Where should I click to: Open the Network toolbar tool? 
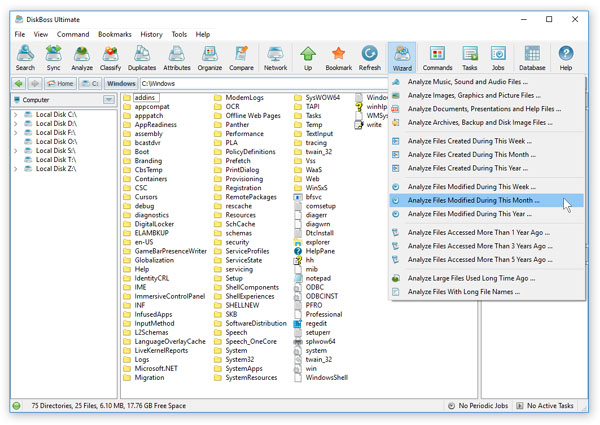pyautogui.click(x=275, y=58)
